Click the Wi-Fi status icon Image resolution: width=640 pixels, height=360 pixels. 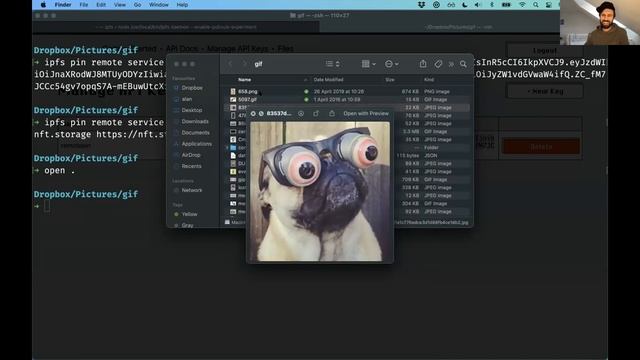click(522, 5)
